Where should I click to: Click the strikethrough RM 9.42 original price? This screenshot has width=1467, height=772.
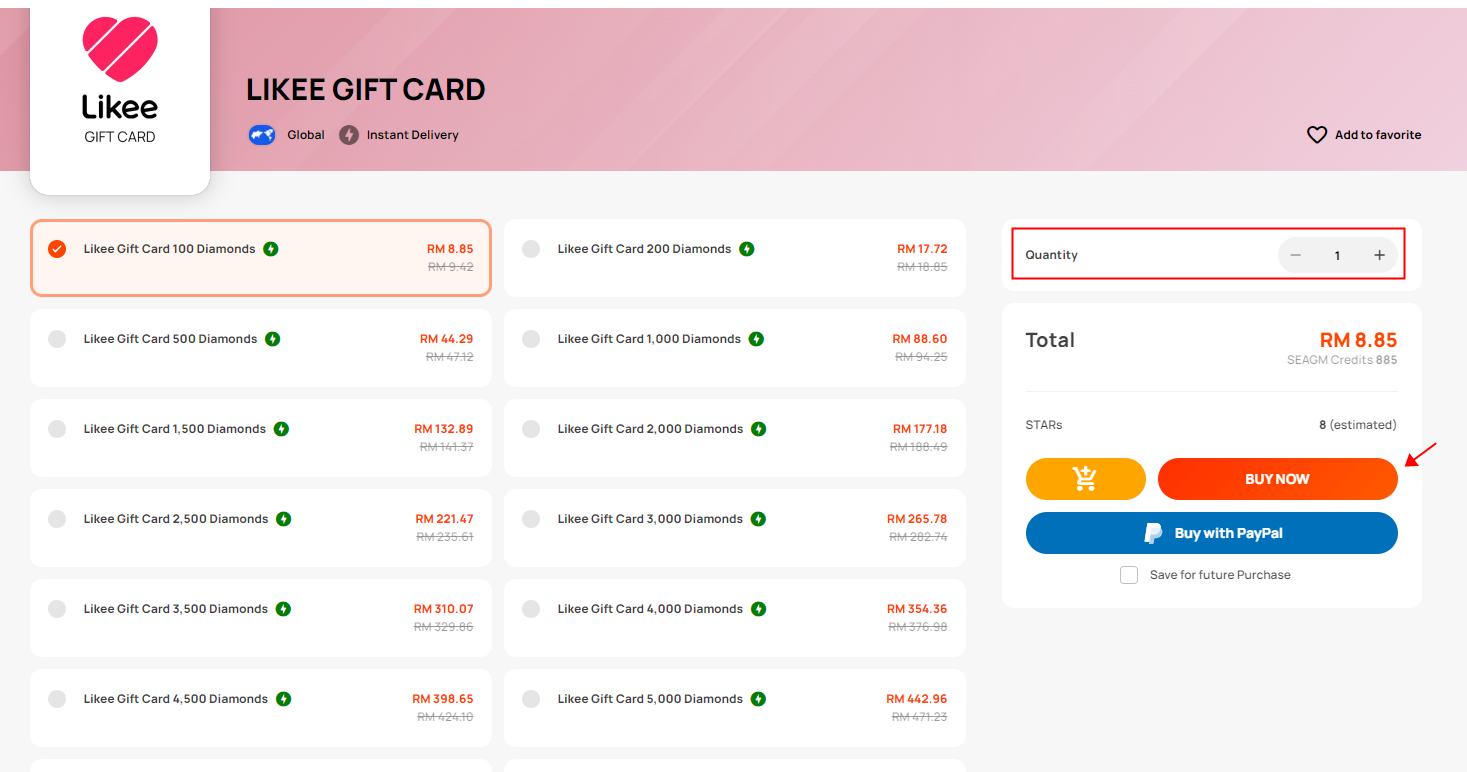click(451, 267)
